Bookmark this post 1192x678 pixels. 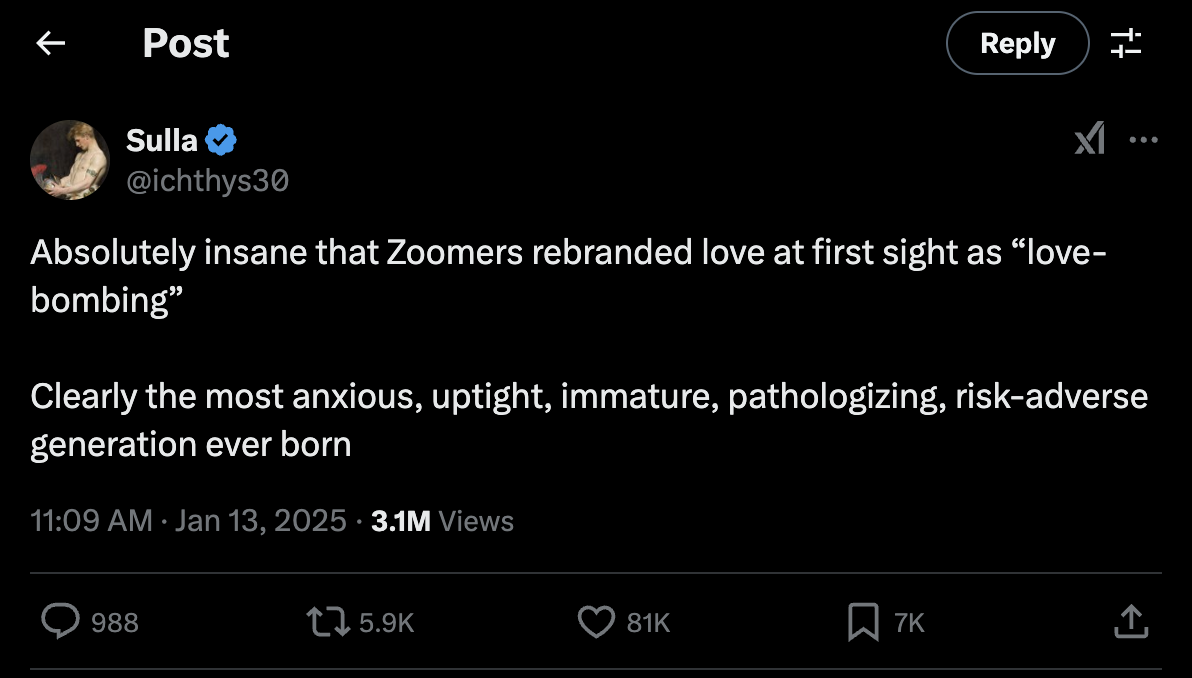click(x=861, y=622)
